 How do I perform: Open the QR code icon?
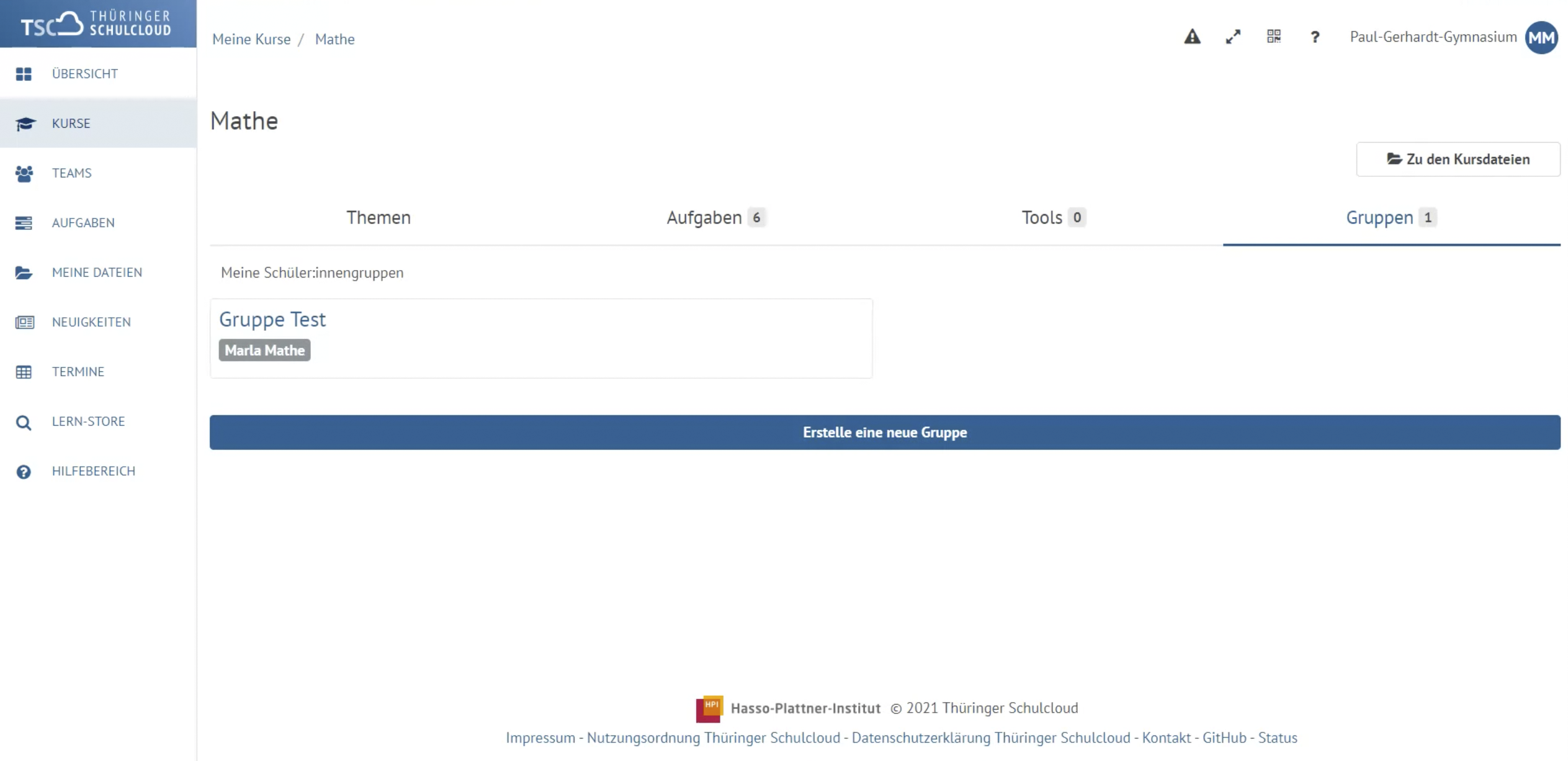pos(1273,37)
